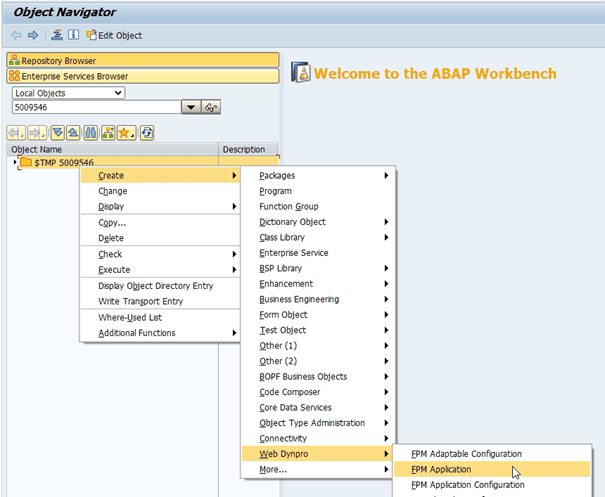605x497 pixels.
Task: Click the display object list hierarchy icon
Action: tap(57, 35)
